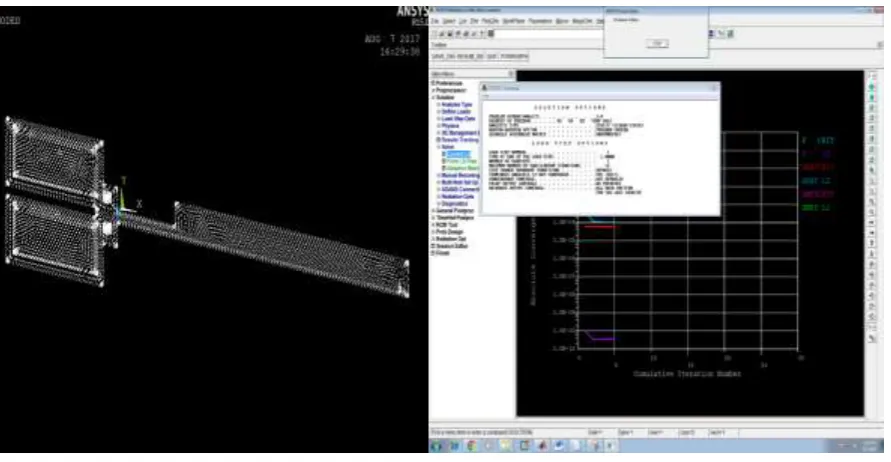Click the New Analysis toolbar icon
The width and height of the screenshot is (891, 462).
[434, 34]
